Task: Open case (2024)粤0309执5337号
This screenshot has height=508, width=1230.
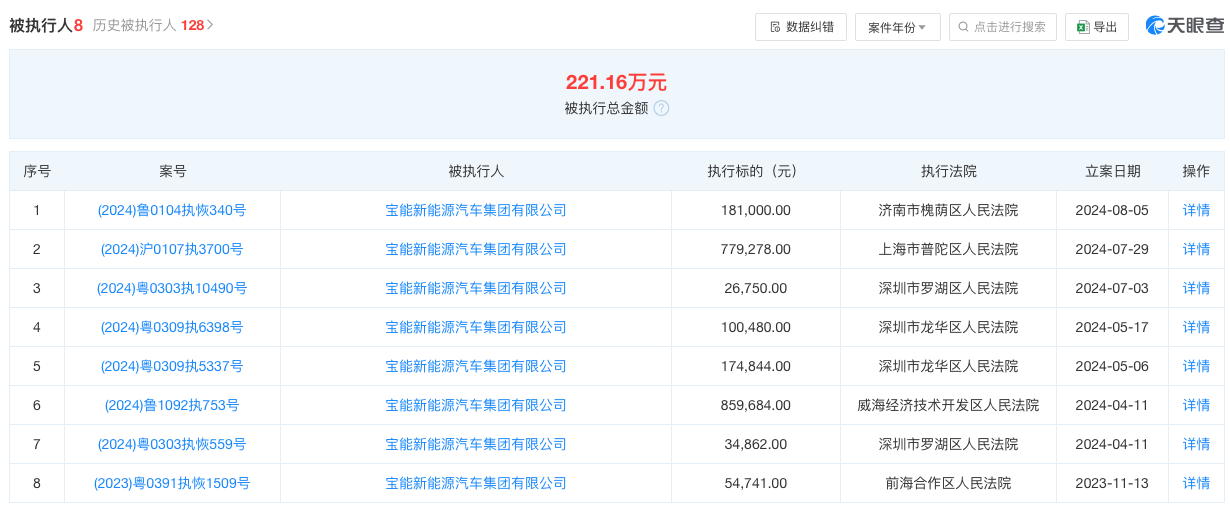Action: pyautogui.click(x=172, y=366)
